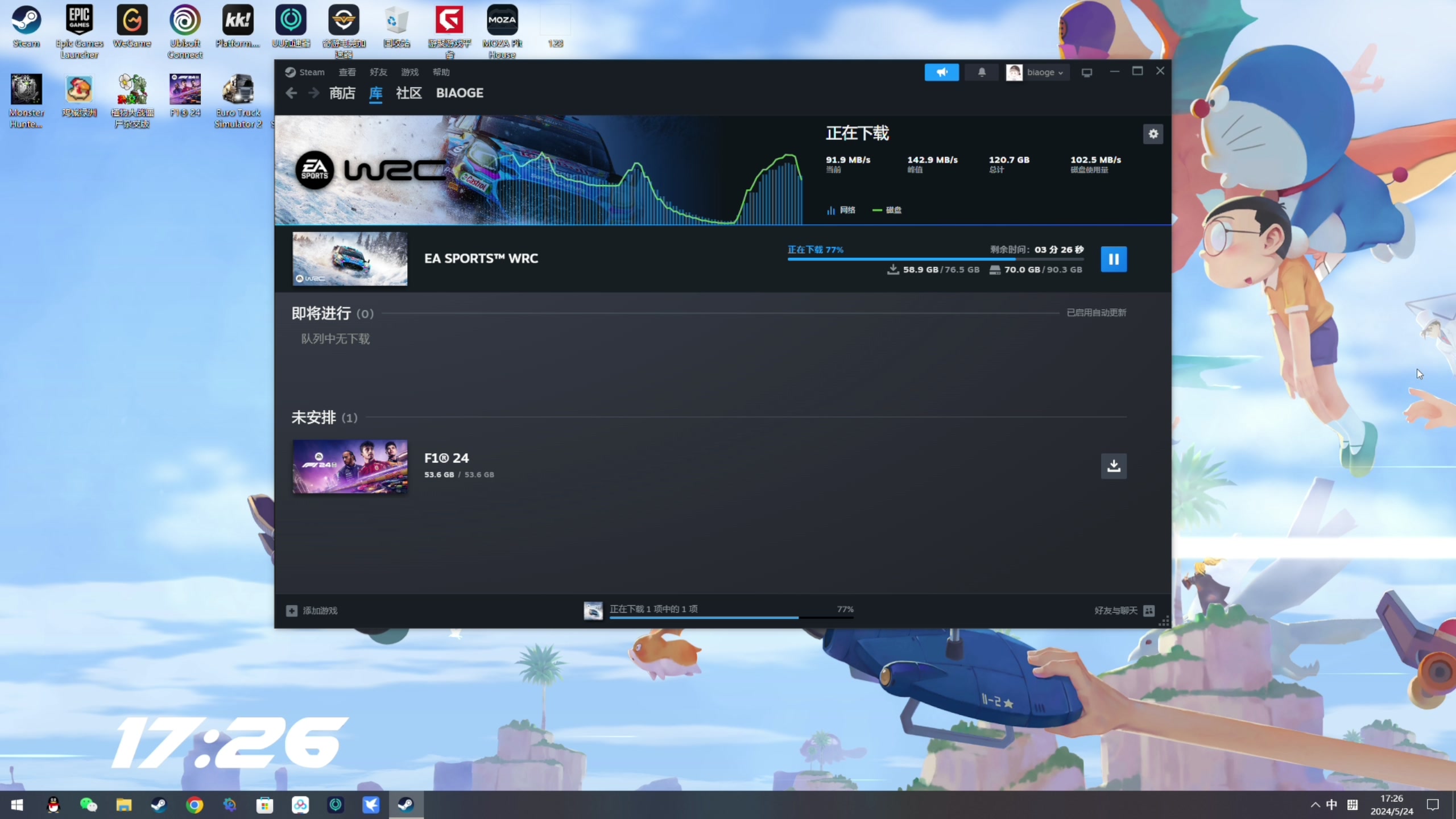1456x819 pixels.
Task: Open the 库 library tab
Action: [375, 93]
